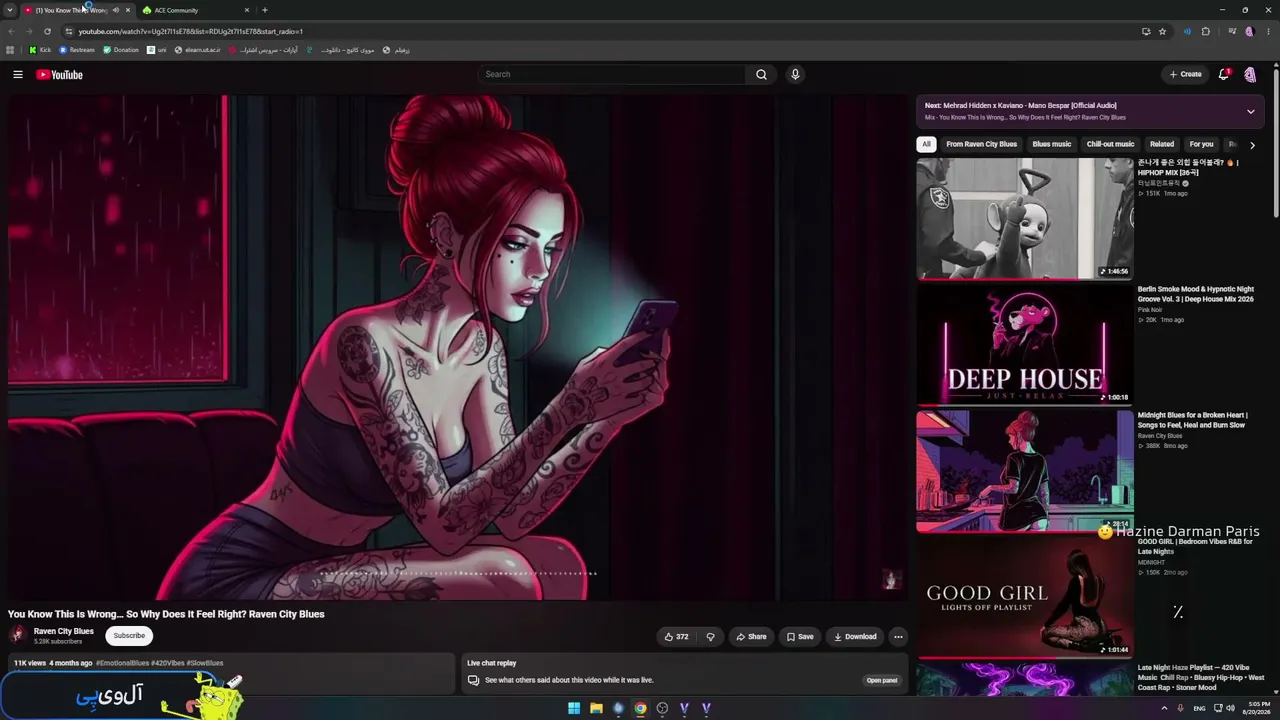Open the #EmotionalBlues hashtag
The image size is (1280, 720).
point(123,663)
